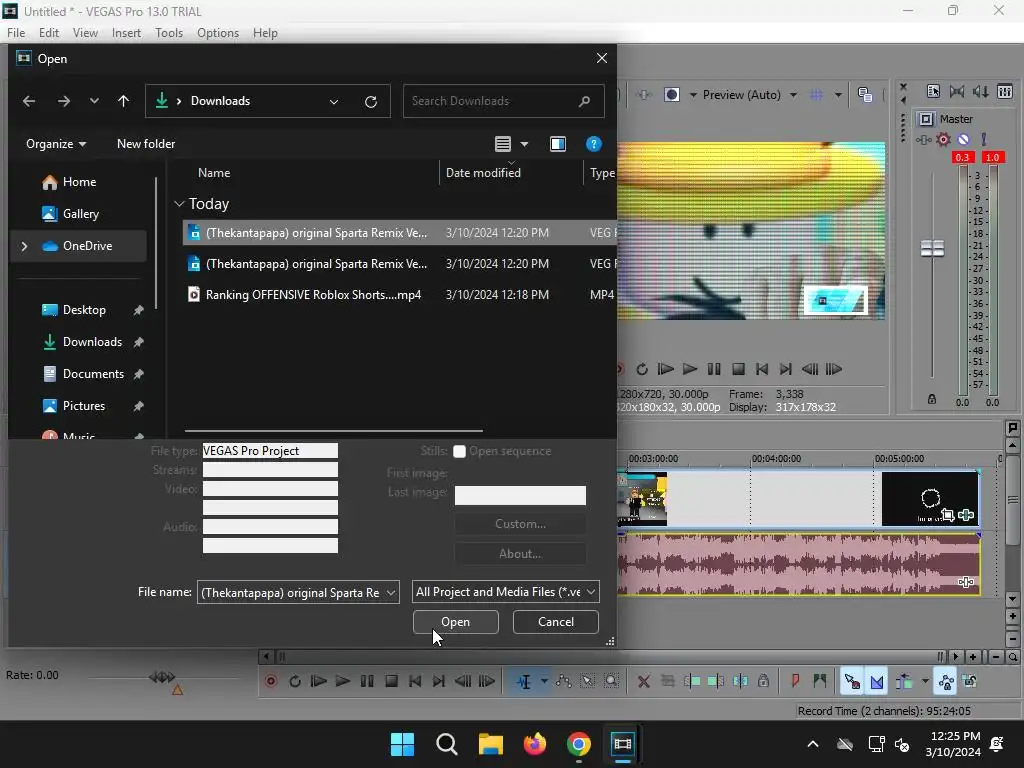Open the view options dropdown arrow
Image resolution: width=1024 pixels, height=768 pixels.
tap(524, 144)
